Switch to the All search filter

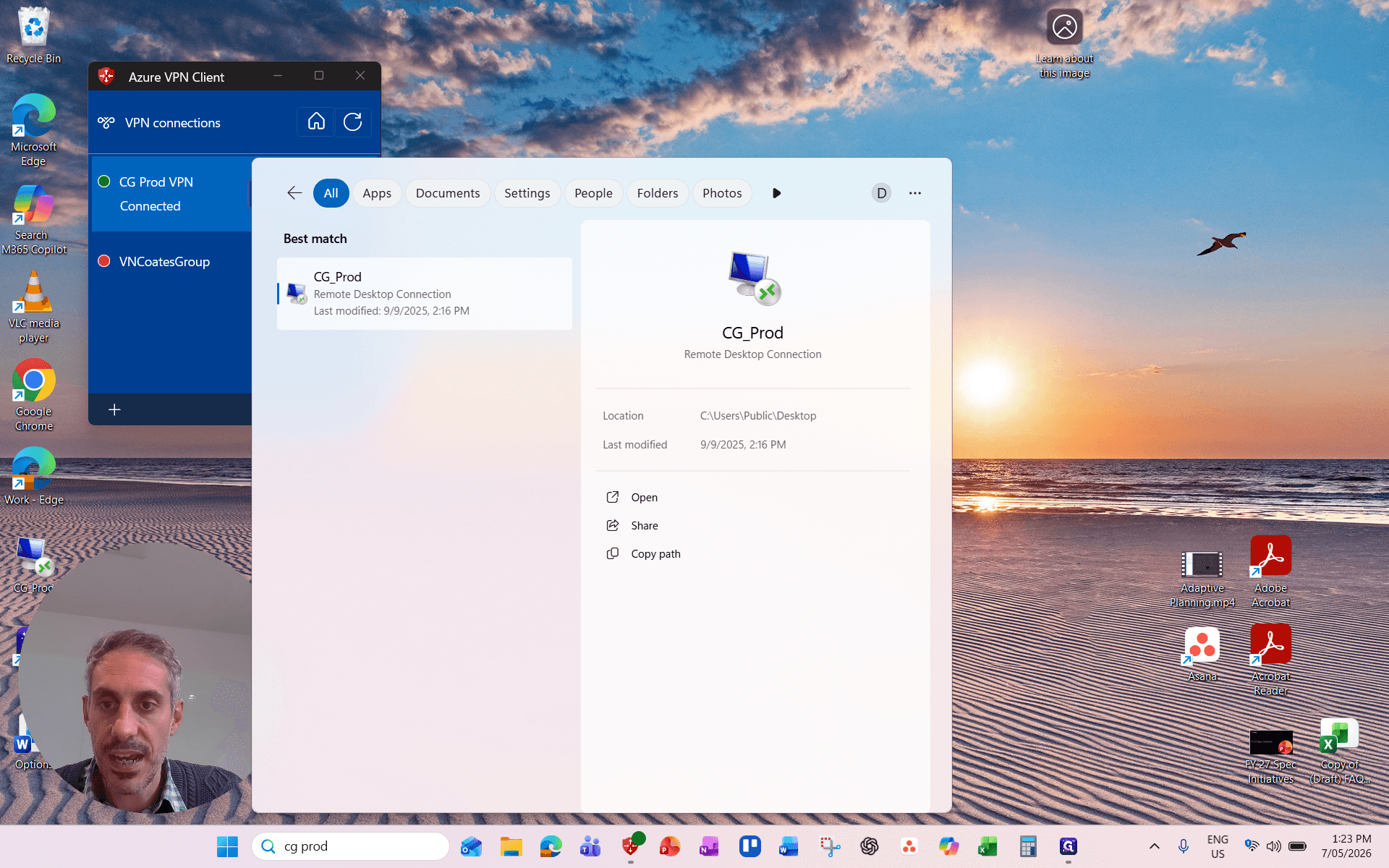click(331, 193)
